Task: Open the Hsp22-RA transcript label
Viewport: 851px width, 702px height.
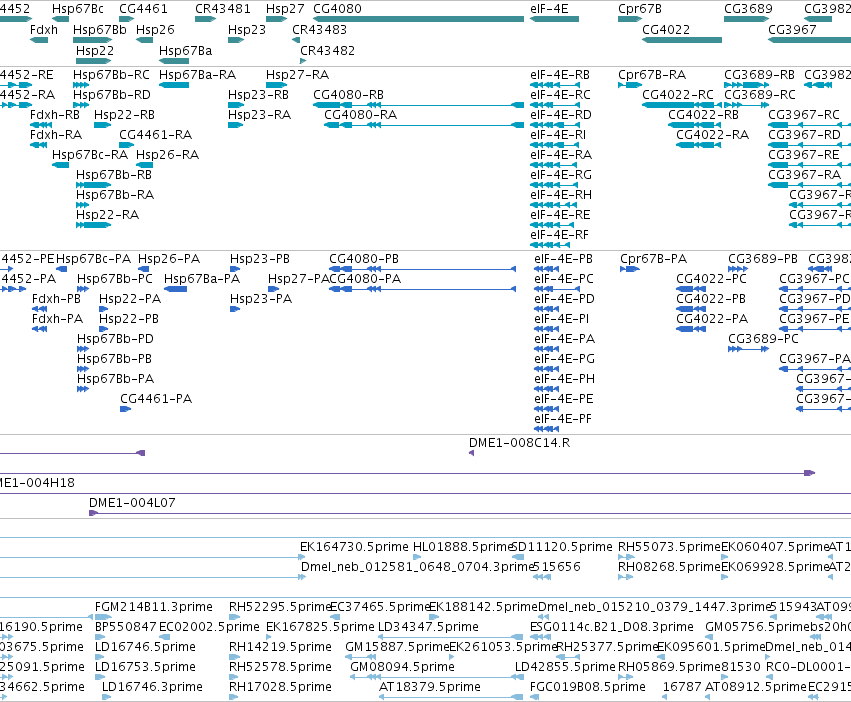Action: (107, 214)
